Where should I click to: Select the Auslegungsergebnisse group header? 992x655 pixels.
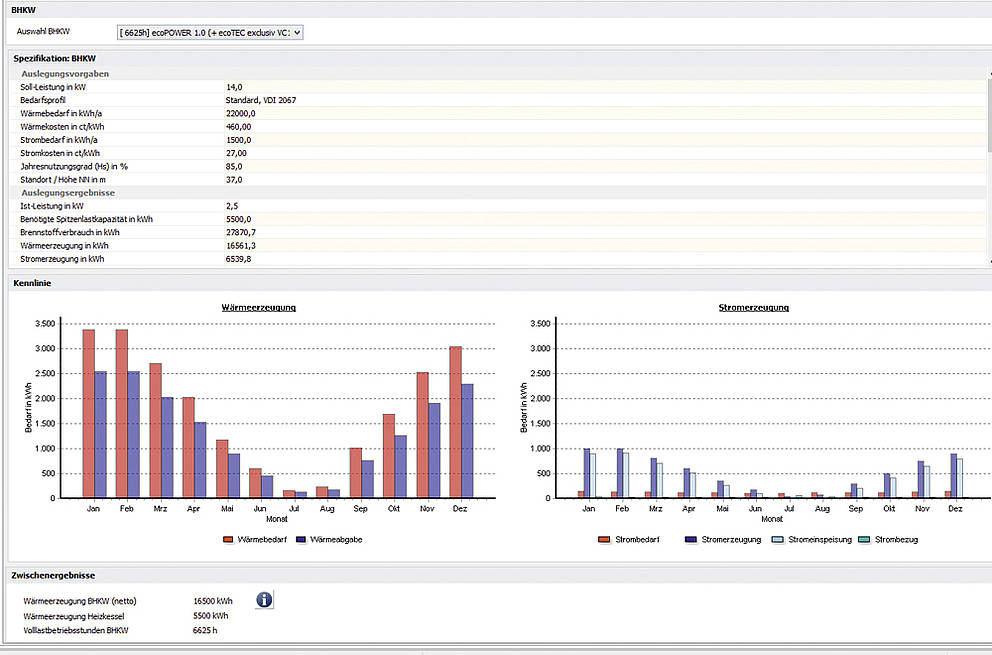click(x=67, y=192)
